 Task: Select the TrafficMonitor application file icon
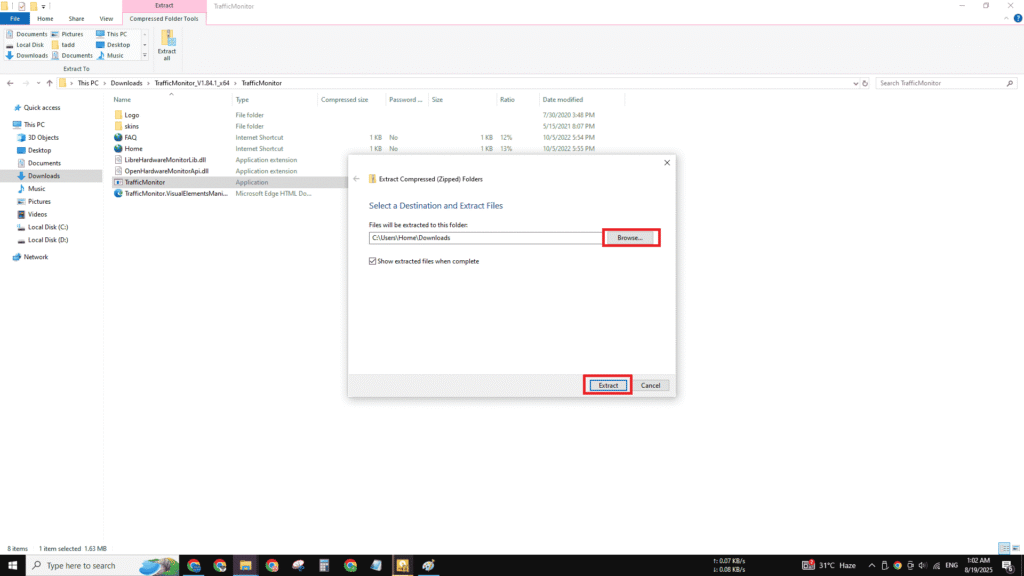118,183
